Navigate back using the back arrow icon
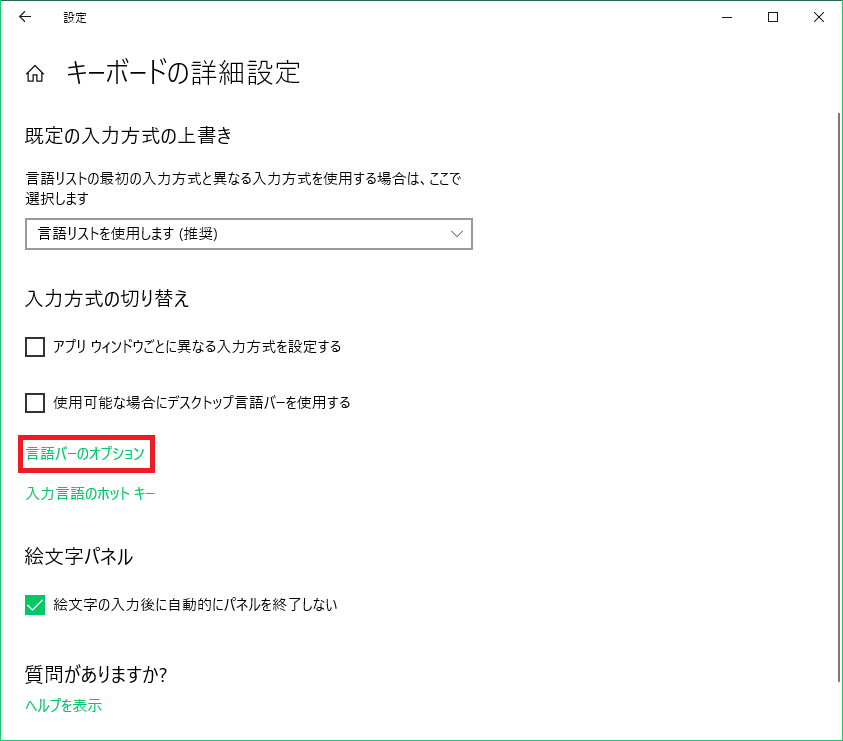Viewport: 843px width, 741px height. tap(25, 17)
